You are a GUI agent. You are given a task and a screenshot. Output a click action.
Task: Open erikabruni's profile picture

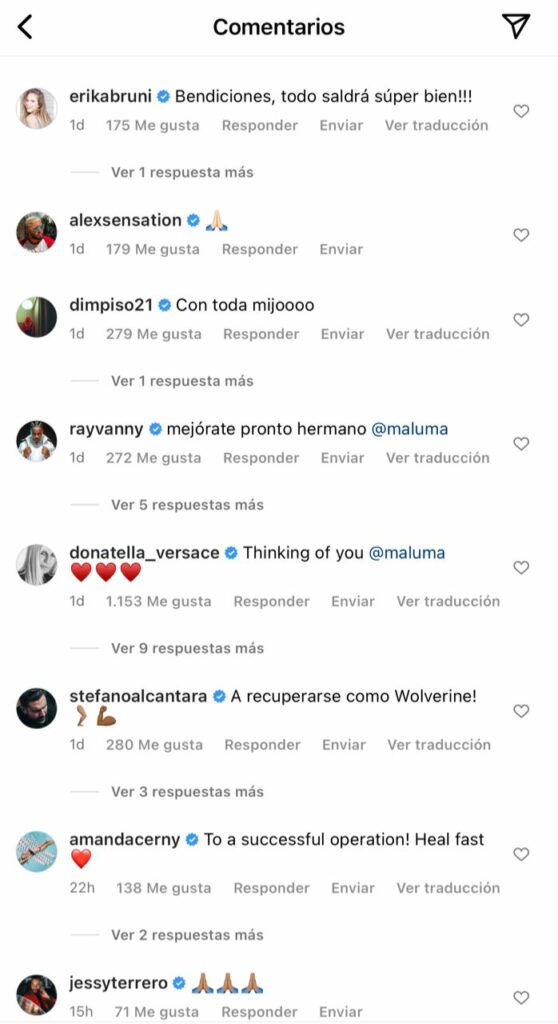37,108
